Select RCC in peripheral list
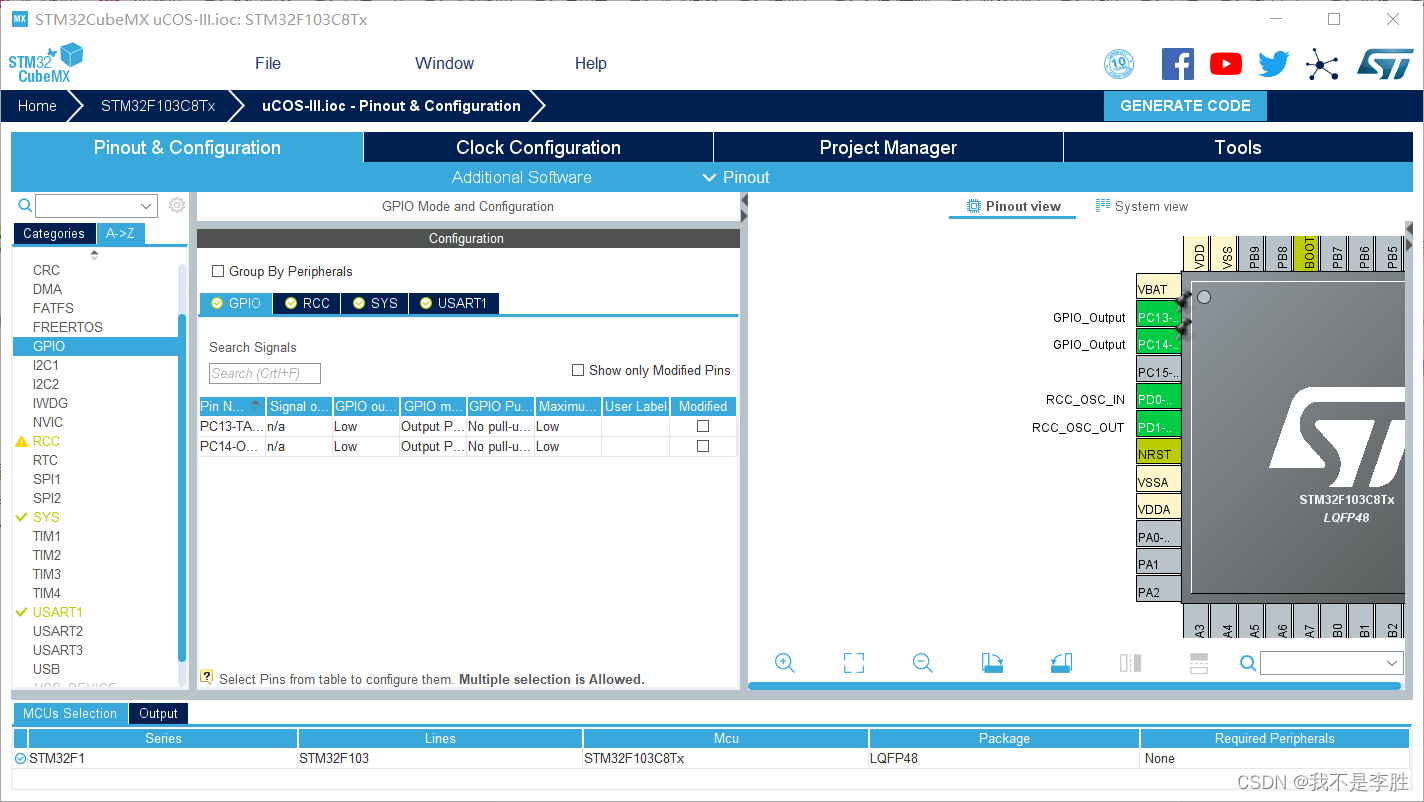The image size is (1424, 802). pyautogui.click(x=46, y=441)
